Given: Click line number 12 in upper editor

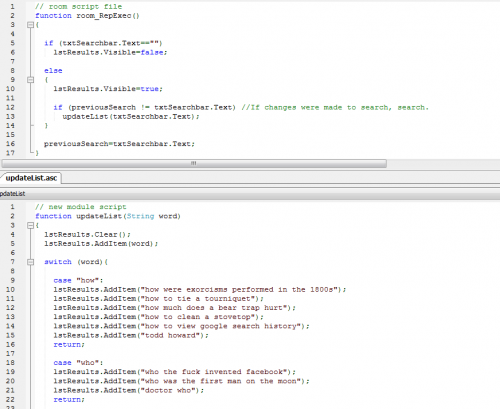Looking at the screenshot, I should coord(10,107).
